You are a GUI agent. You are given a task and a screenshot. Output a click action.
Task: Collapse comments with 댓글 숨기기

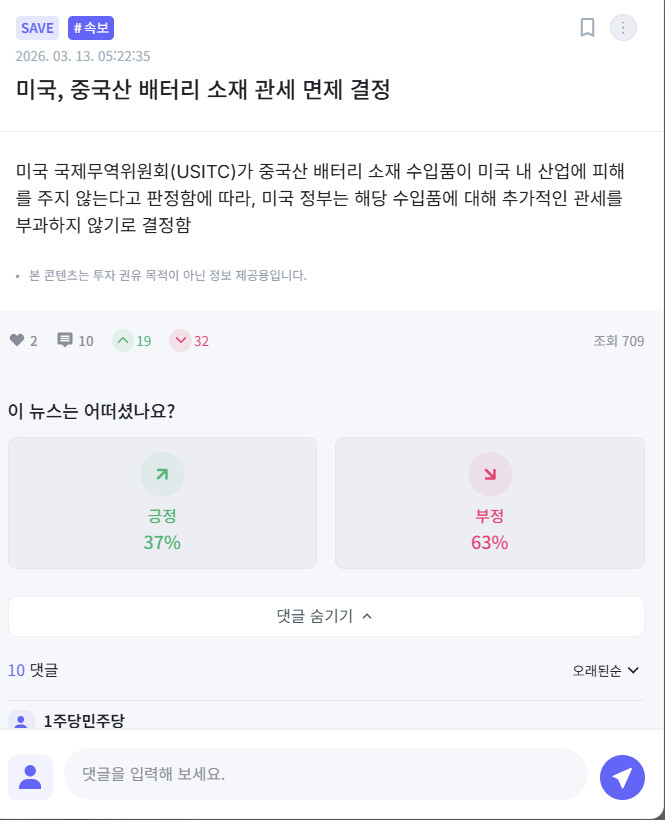[326, 616]
